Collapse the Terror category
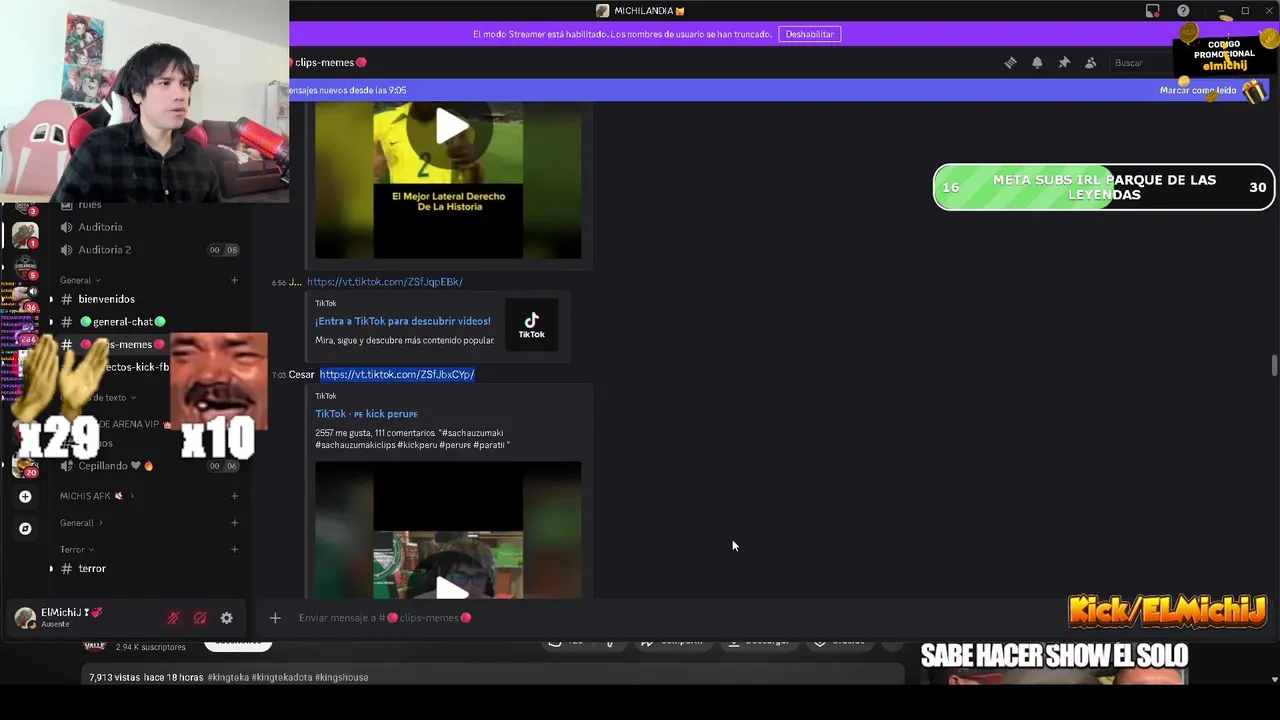1280x720 pixels. (77, 549)
